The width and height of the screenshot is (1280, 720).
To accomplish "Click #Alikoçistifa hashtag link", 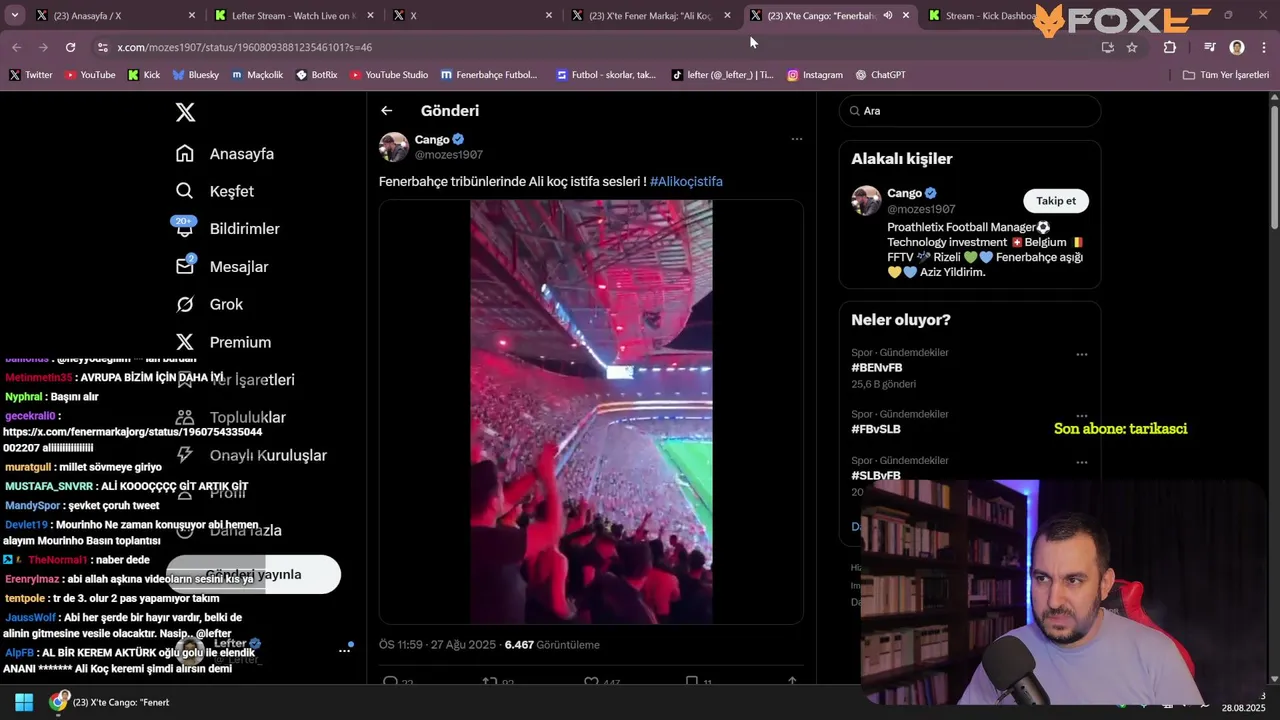I will coord(686,182).
